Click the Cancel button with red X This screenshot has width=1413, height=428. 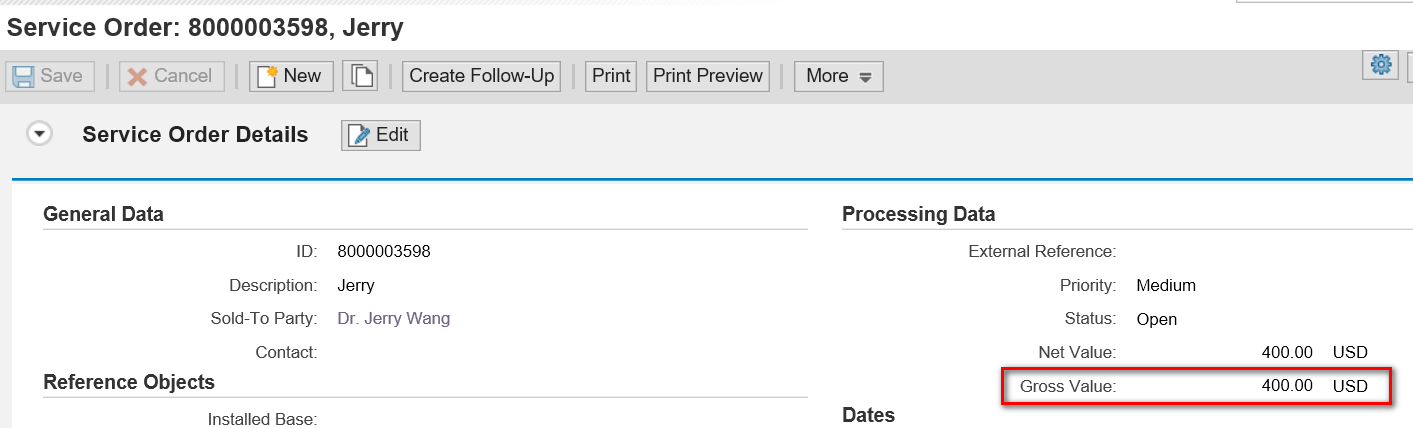pos(172,76)
